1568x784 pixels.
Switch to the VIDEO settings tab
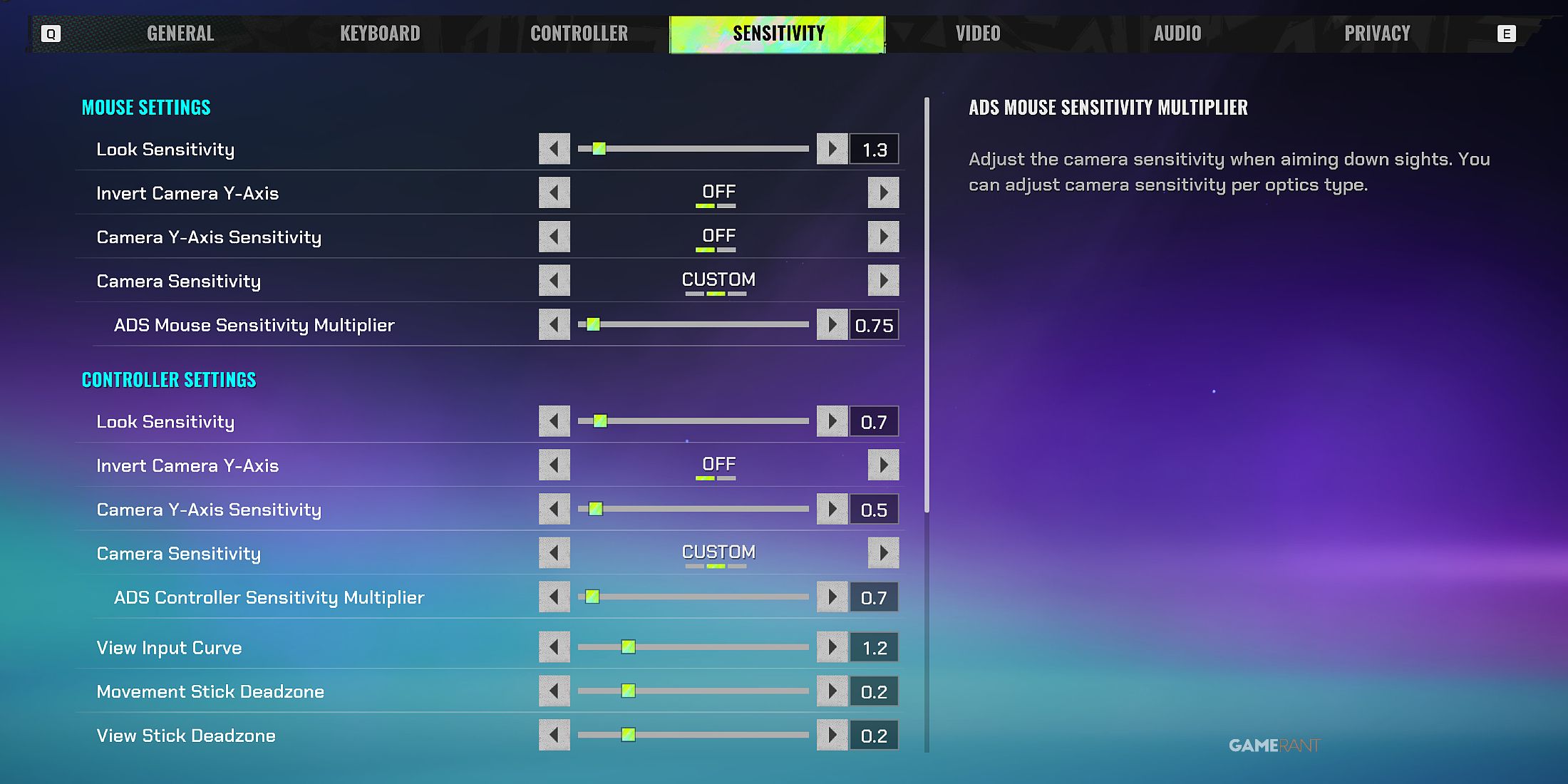coord(977,33)
